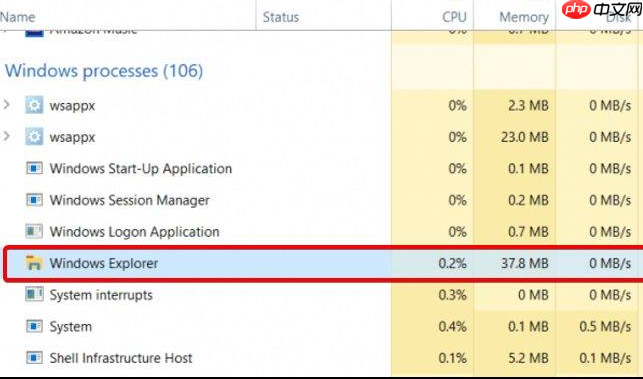Click the gear icon of wsappx using 23.0 MB
Image resolution: width=643 pixels, height=379 pixels.
tap(34, 137)
